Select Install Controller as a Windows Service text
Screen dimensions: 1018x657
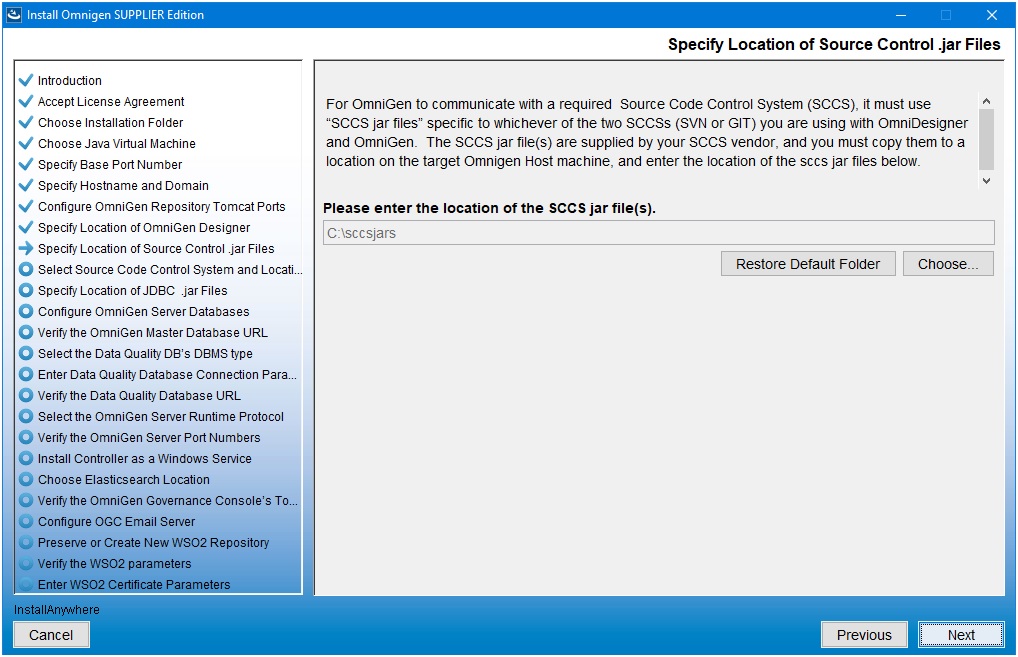point(145,458)
